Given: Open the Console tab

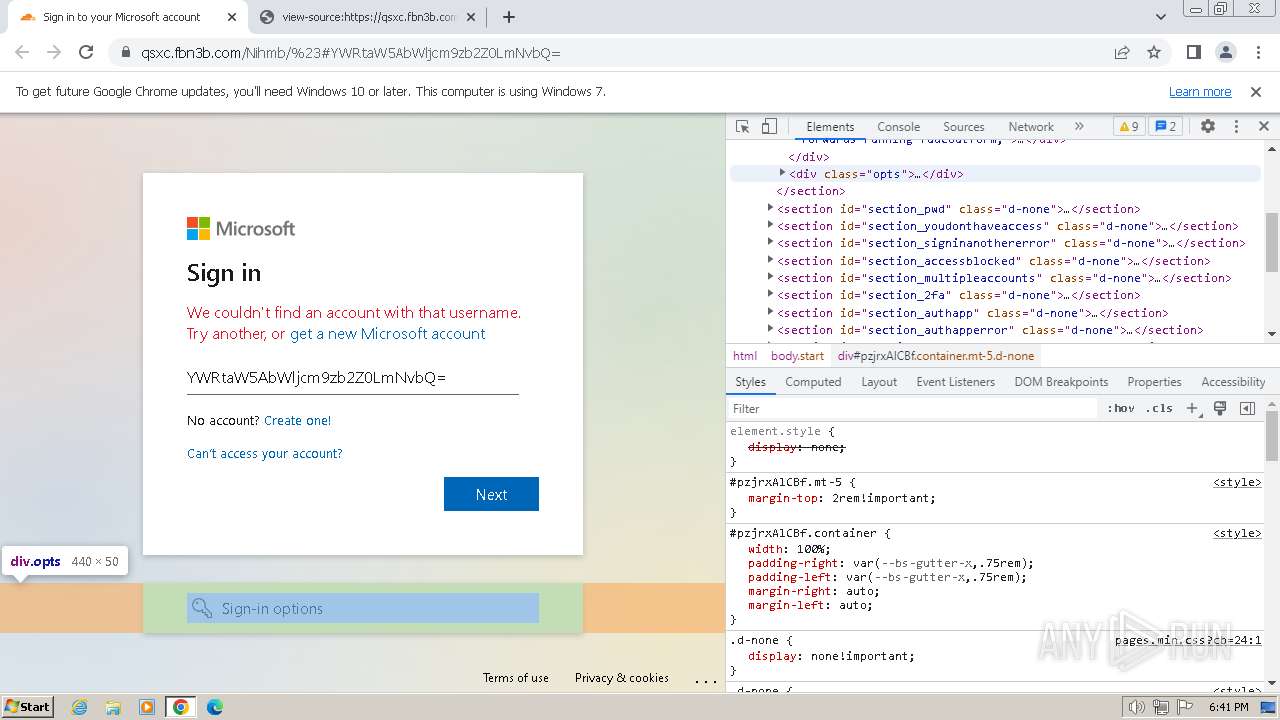Looking at the screenshot, I should (898, 127).
